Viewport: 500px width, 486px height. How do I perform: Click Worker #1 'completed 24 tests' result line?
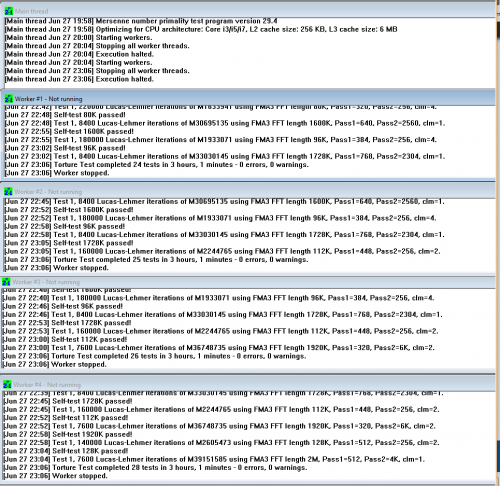pos(156,165)
